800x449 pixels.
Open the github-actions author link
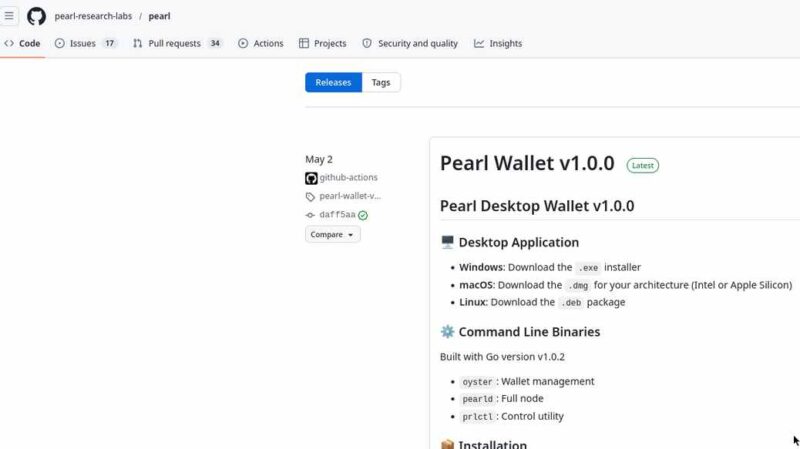click(x=348, y=177)
